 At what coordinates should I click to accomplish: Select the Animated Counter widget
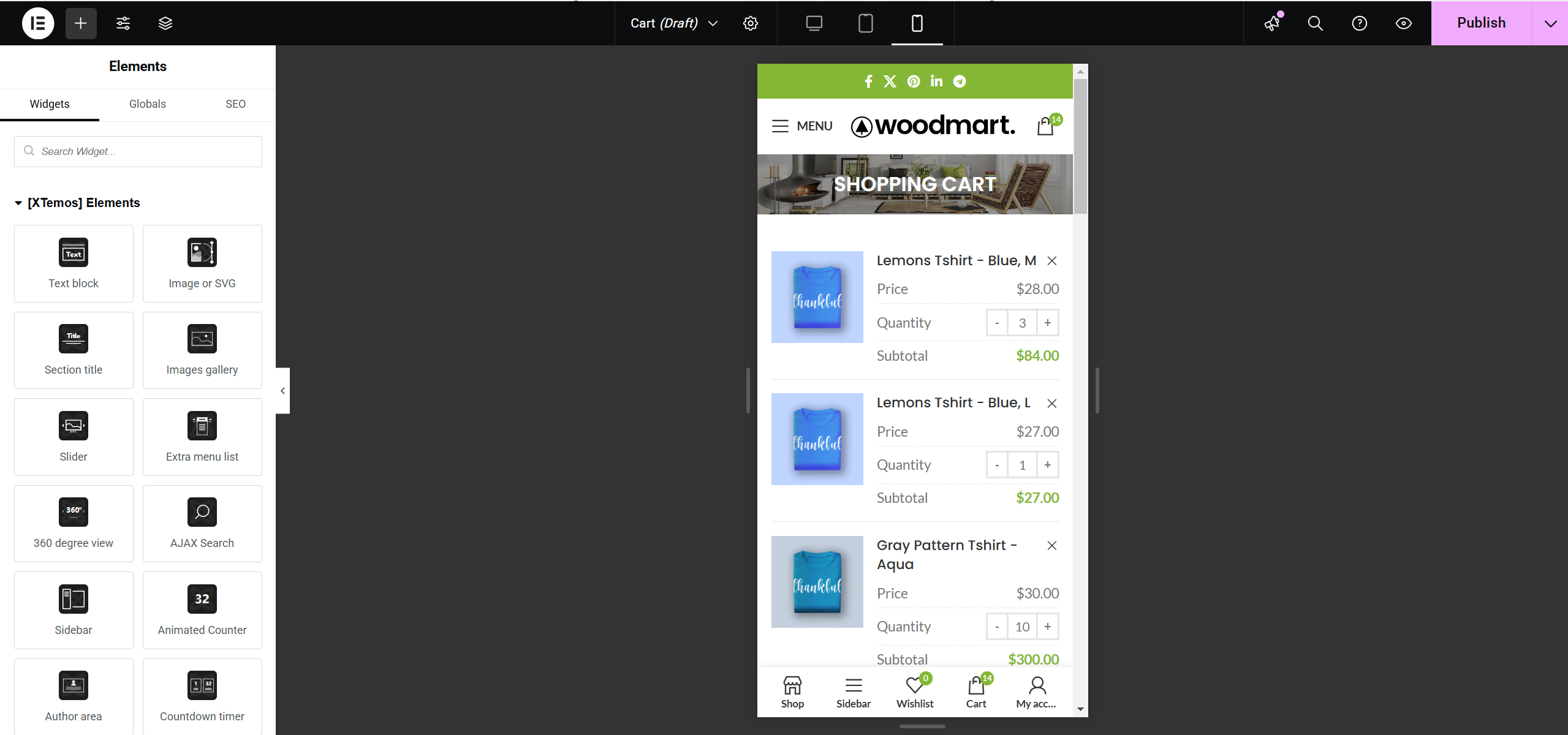click(x=202, y=610)
